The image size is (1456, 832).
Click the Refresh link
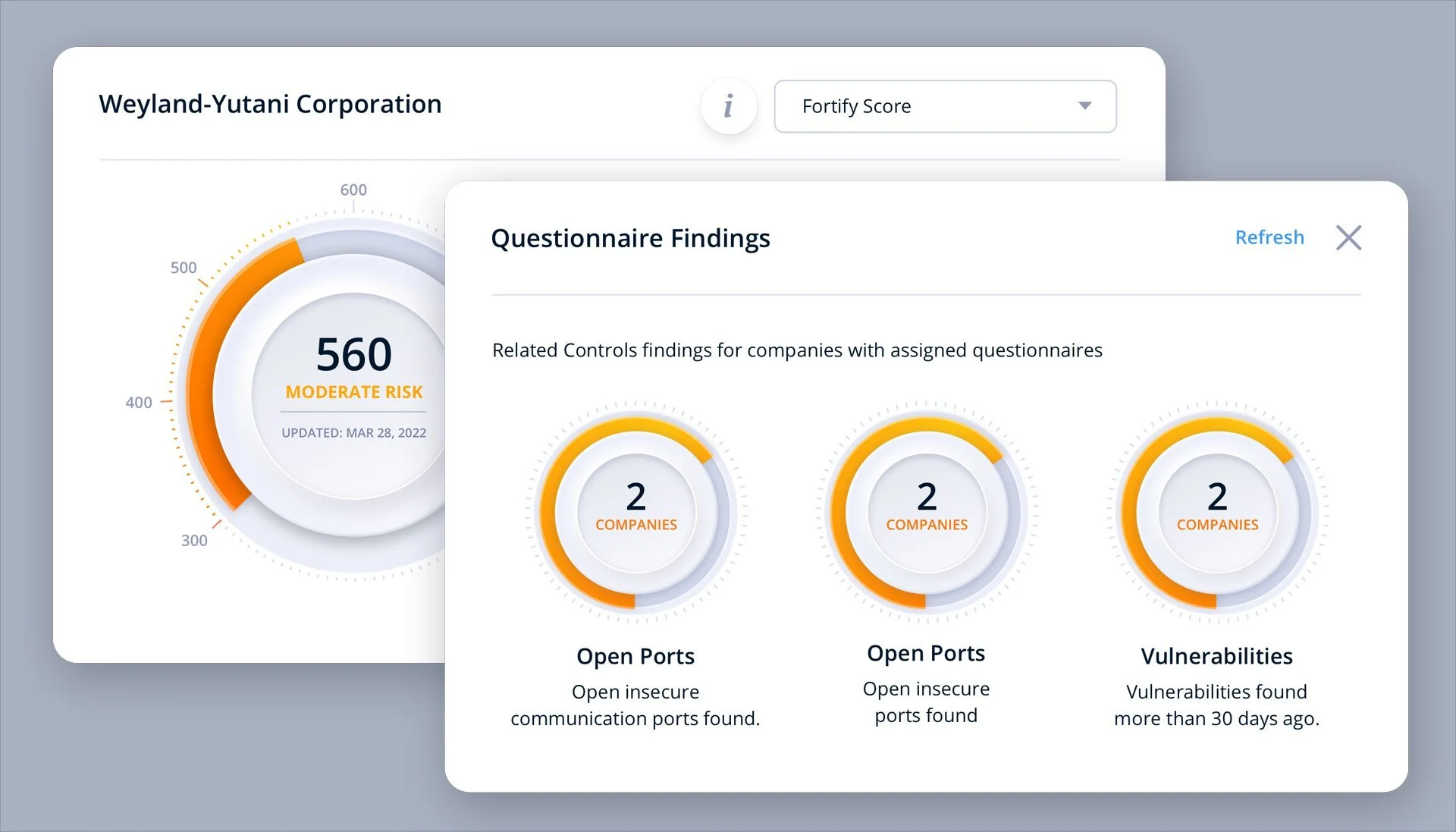point(1269,237)
